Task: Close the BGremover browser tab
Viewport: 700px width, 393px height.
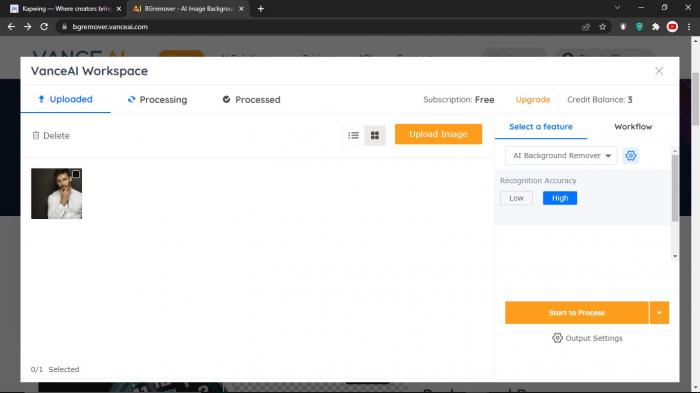Action: 241,8
